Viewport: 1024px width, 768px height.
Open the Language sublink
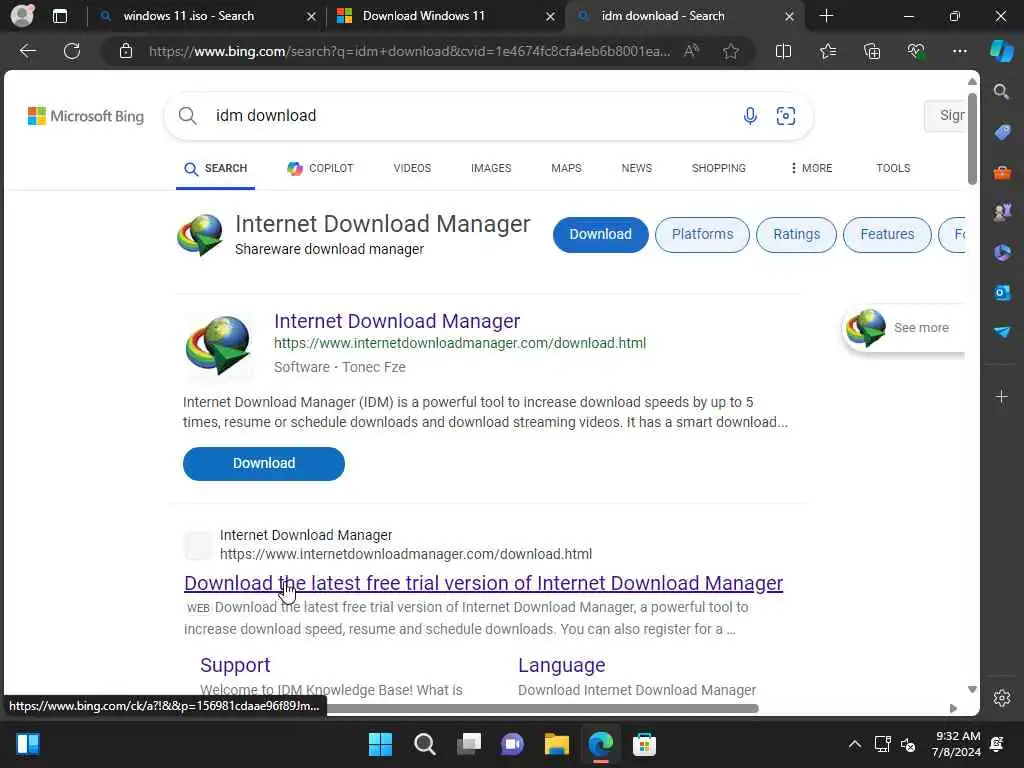[x=562, y=665]
